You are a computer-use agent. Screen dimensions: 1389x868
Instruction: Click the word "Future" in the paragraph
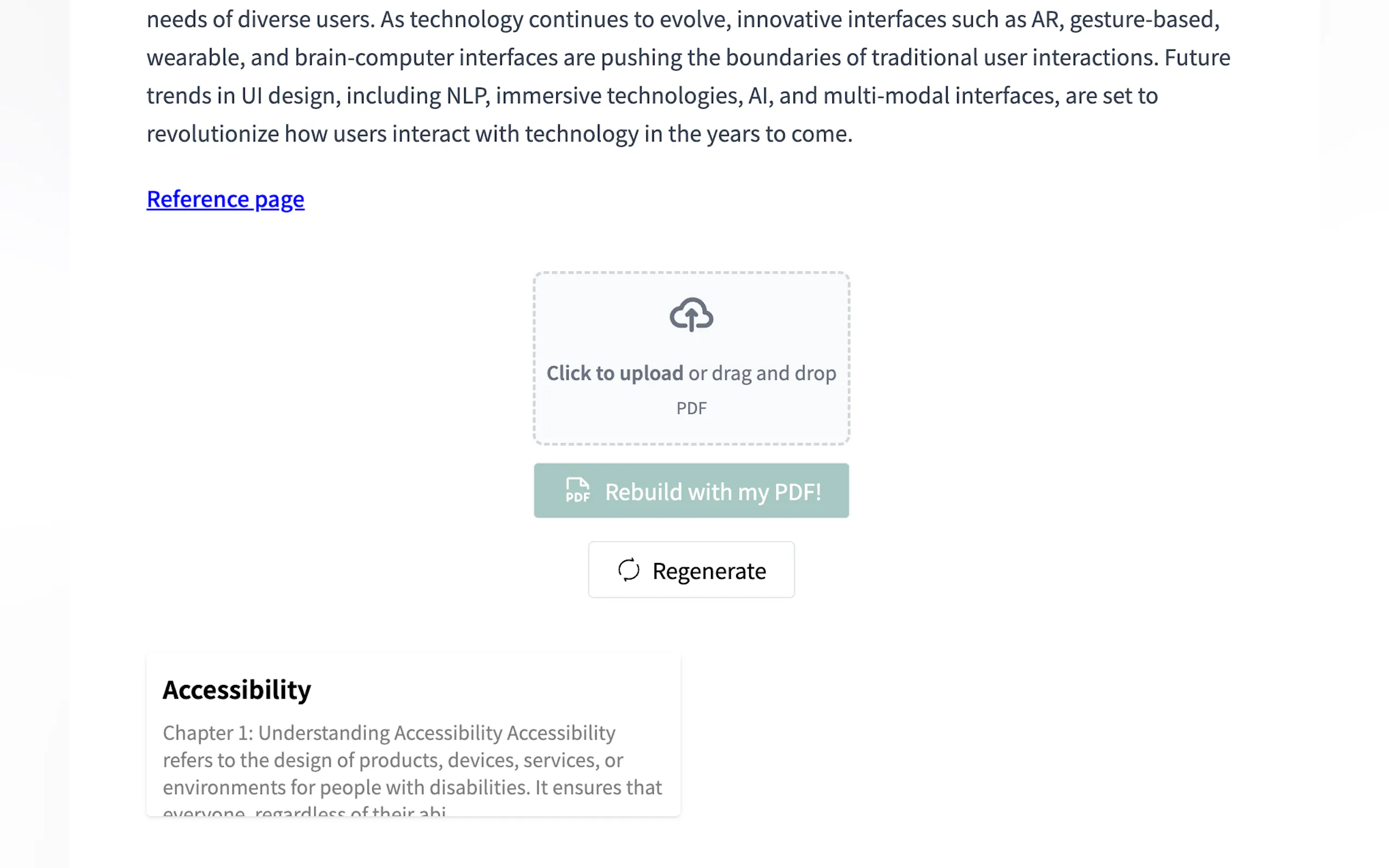pyautogui.click(x=1197, y=57)
